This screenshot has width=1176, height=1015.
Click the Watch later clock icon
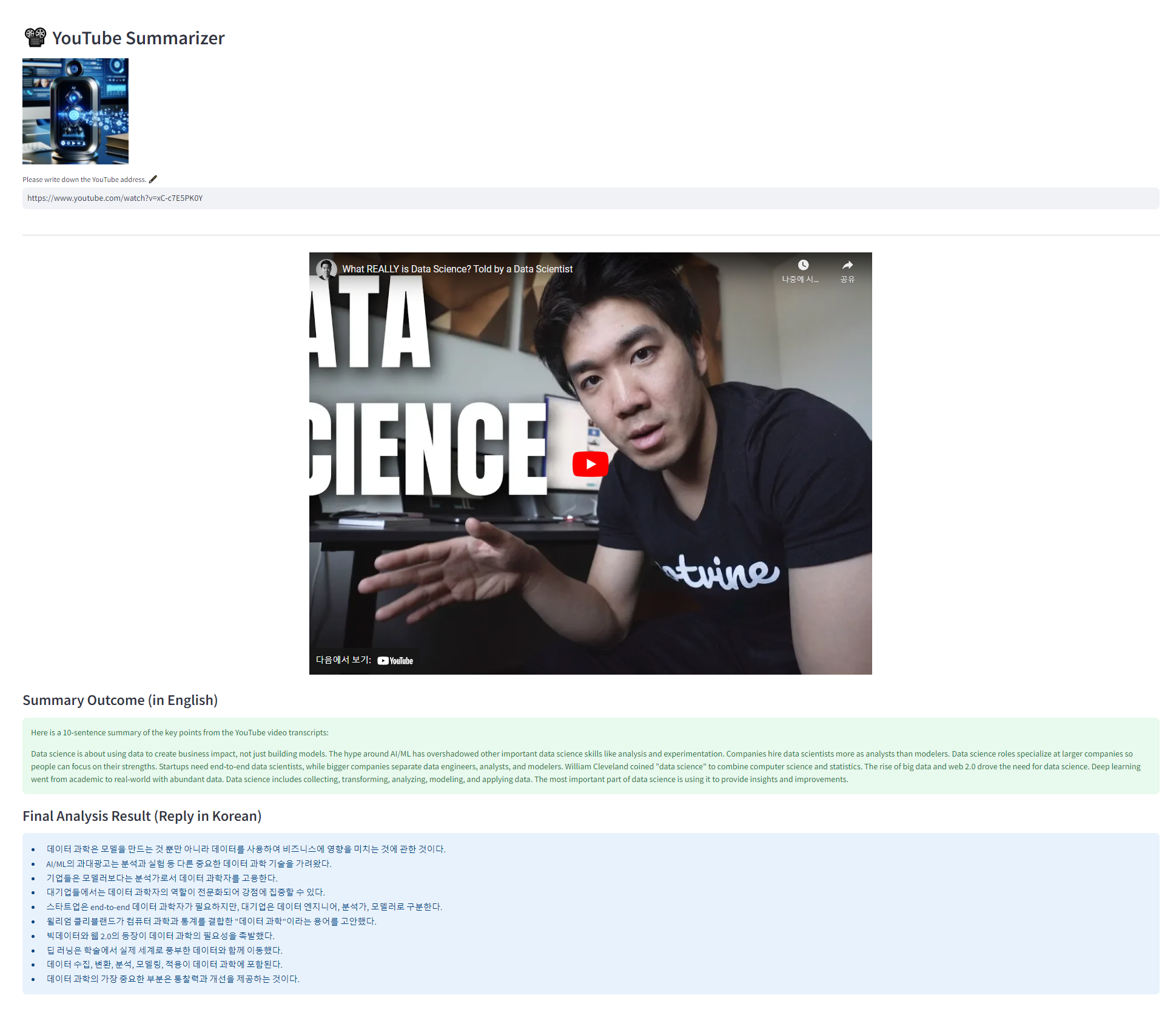[x=802, y=265]
